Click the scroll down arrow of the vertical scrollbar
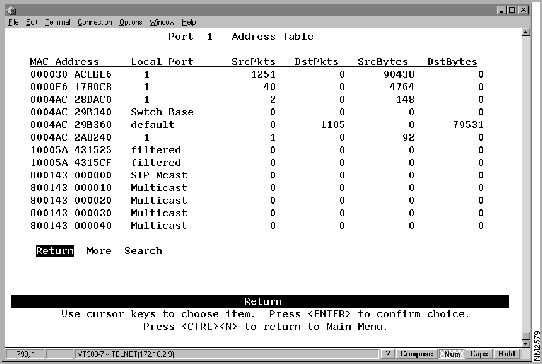The width and height of the screenshot is (542, 364). [x=526, y=343]
